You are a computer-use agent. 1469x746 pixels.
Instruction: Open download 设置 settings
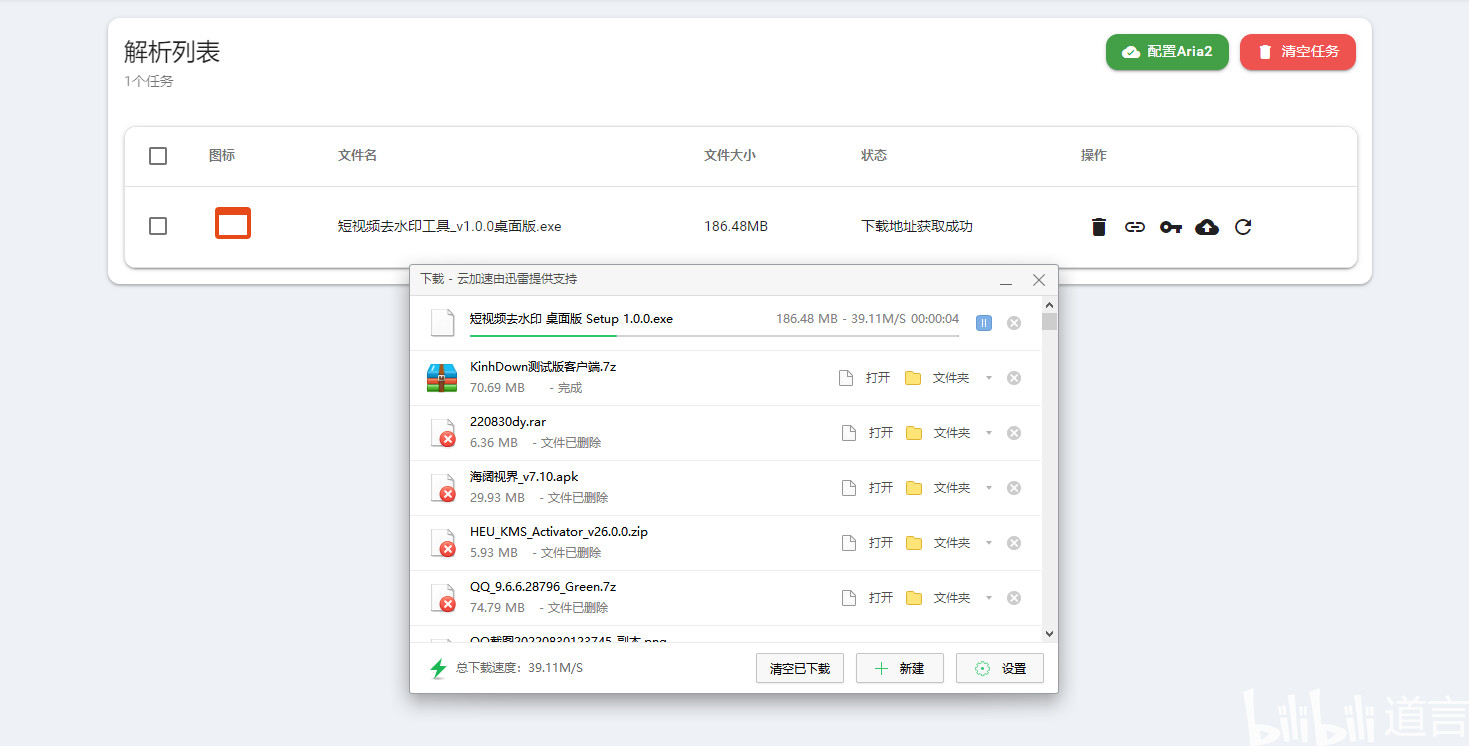pyautogui.click(x=1000, y=668)
